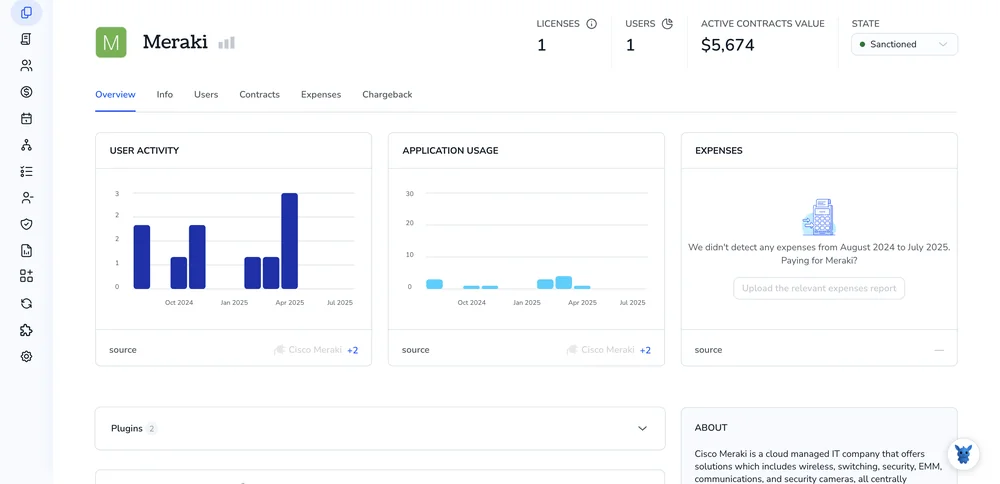Click the info icon next to Licenses
1000x484 pixels.
[591, 24]
